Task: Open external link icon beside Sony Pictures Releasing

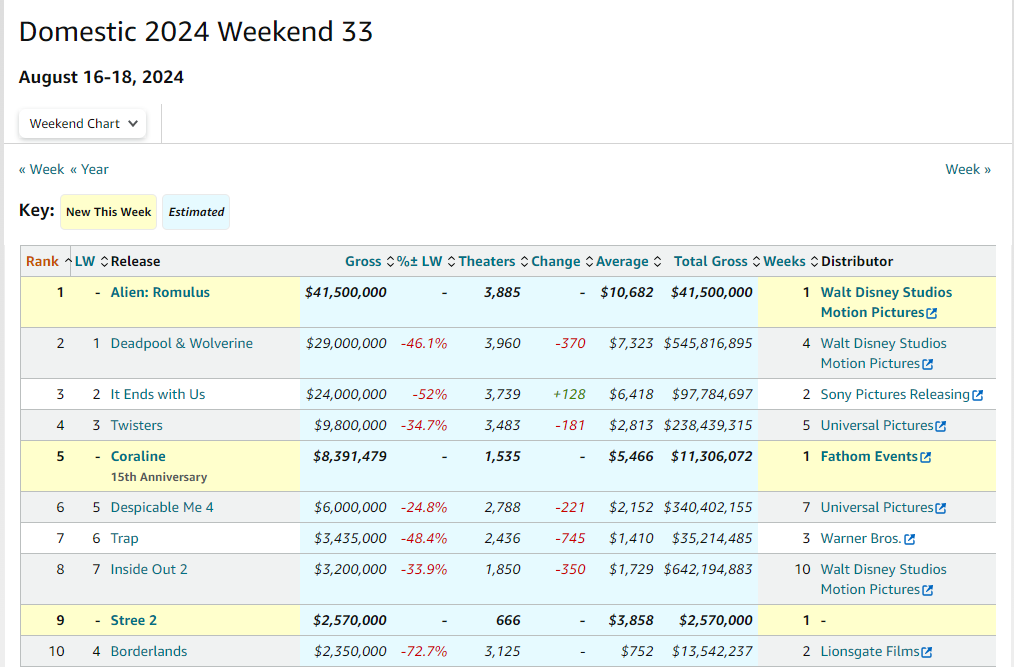Action: click(x=978, y=395)
